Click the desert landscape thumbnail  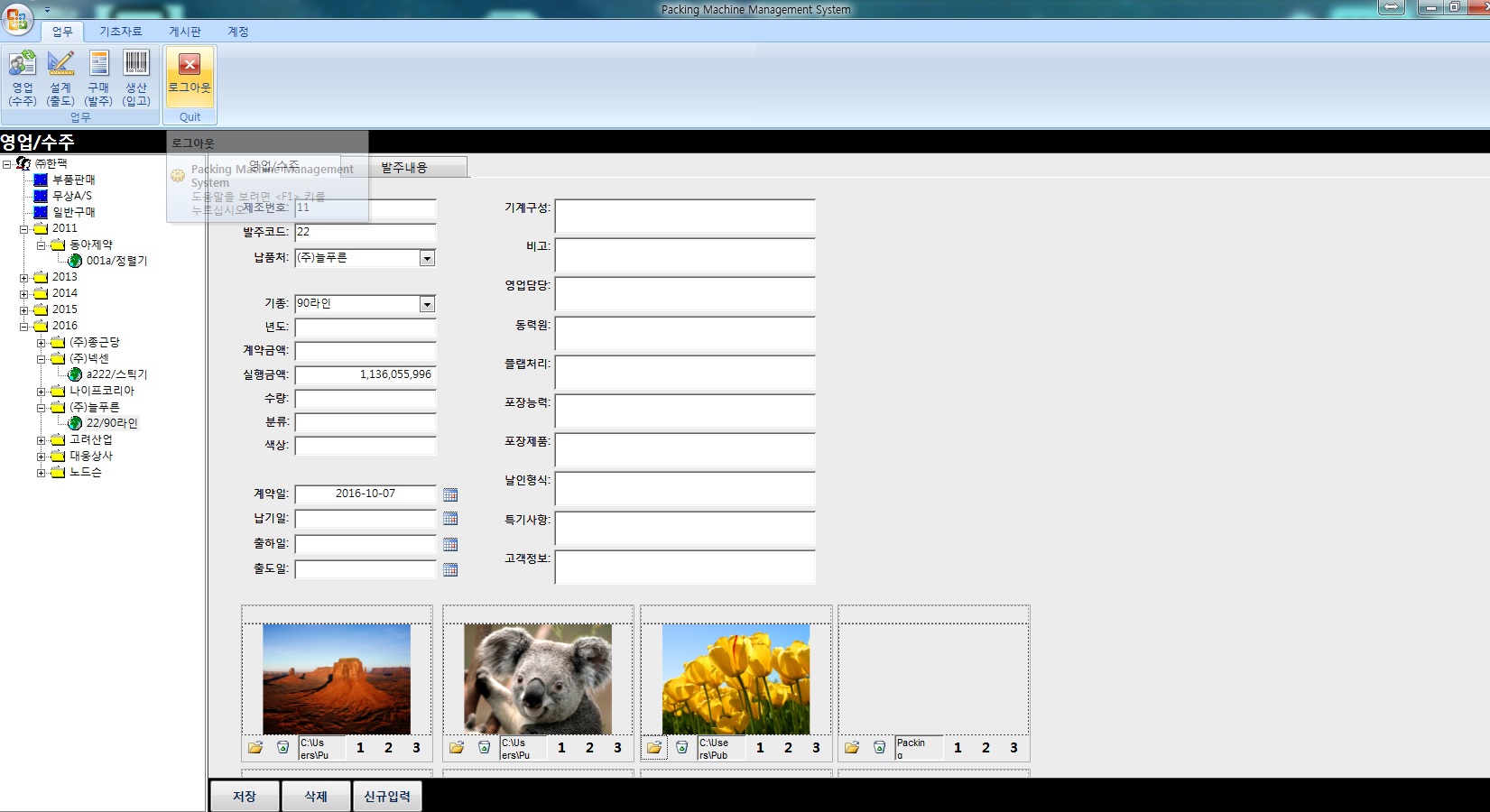[x=337, y=679]
